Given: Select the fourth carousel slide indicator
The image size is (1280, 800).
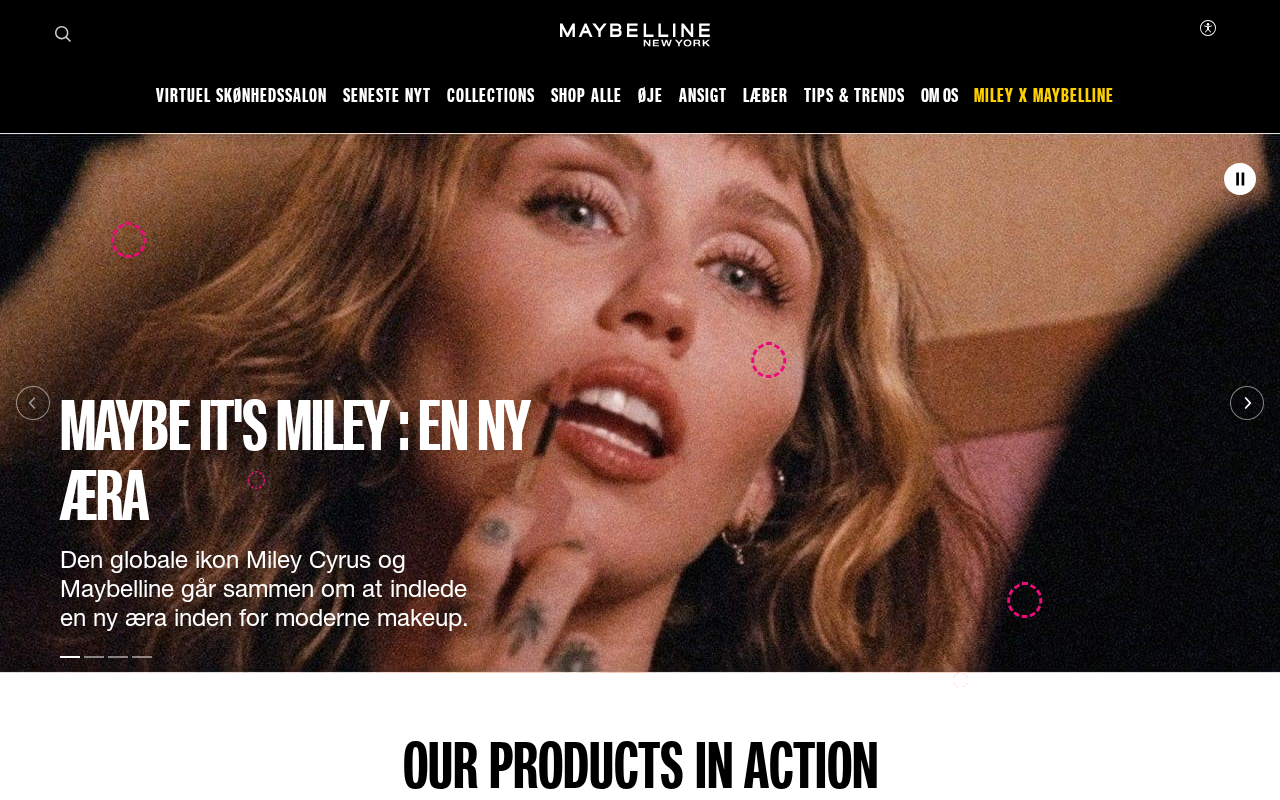Looking at the screenshot, I should point(142,657).
